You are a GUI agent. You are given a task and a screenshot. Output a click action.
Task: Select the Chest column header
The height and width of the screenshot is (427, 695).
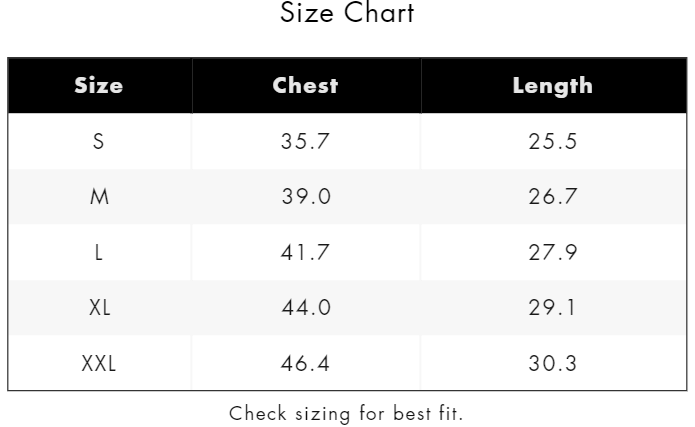(x=305, y=86)
